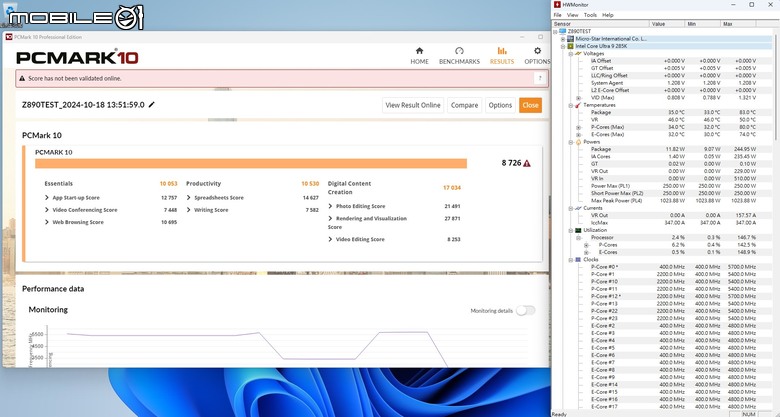Expand Video Conferencing Score row
This screenshot has height=417, width=780.
pos(47,210)
